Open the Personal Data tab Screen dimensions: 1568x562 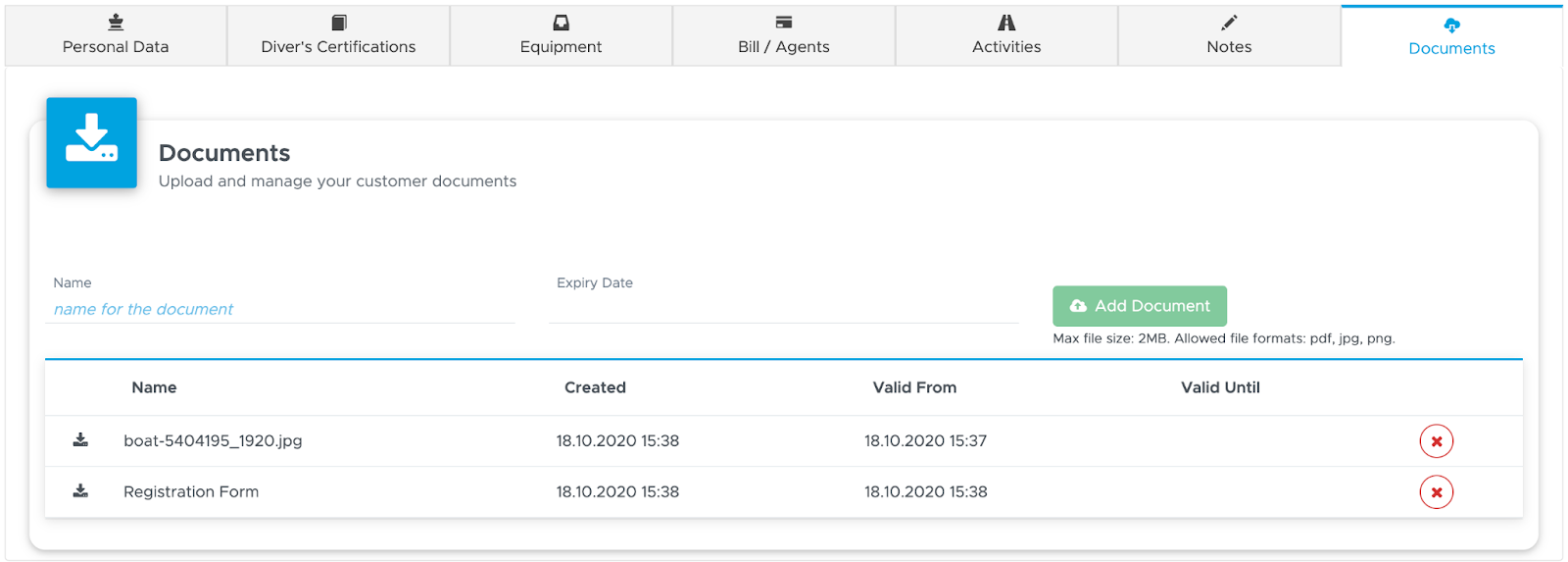point(116,35)
